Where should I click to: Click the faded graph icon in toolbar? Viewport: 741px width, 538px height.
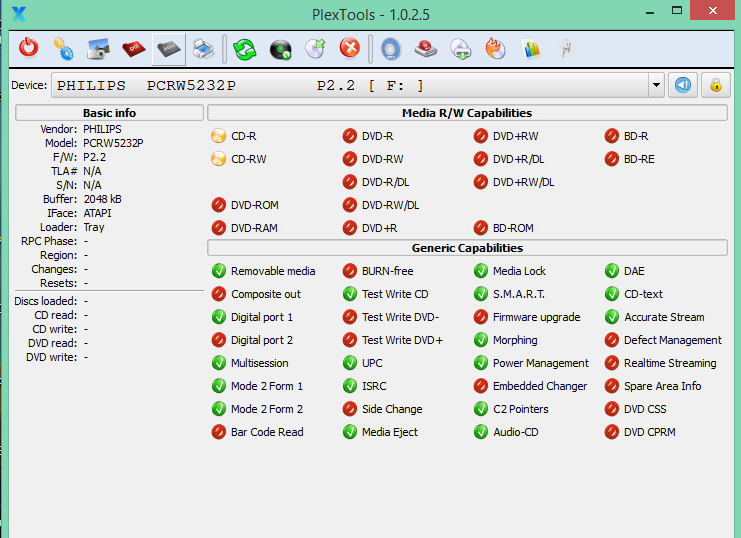[x=566, y=49]
